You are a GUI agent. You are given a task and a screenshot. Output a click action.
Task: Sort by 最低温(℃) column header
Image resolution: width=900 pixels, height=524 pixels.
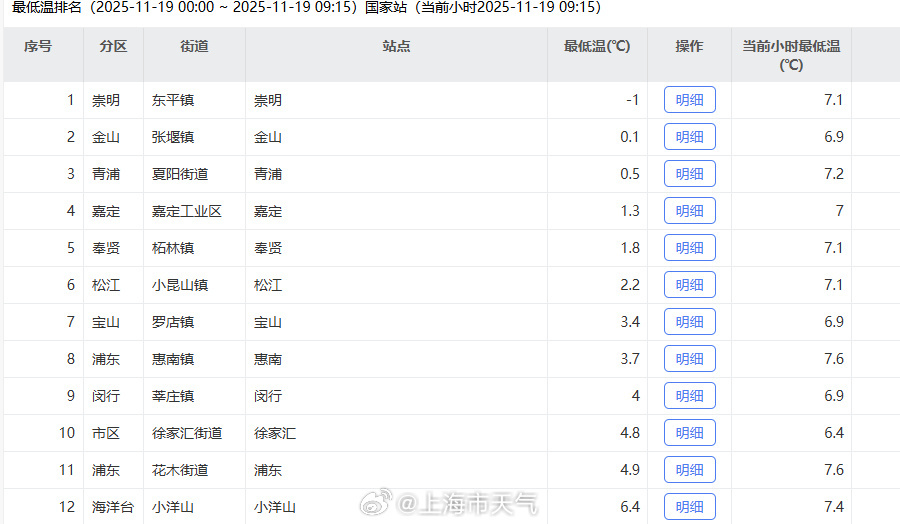pyautogui.click(x=597, y=47)
